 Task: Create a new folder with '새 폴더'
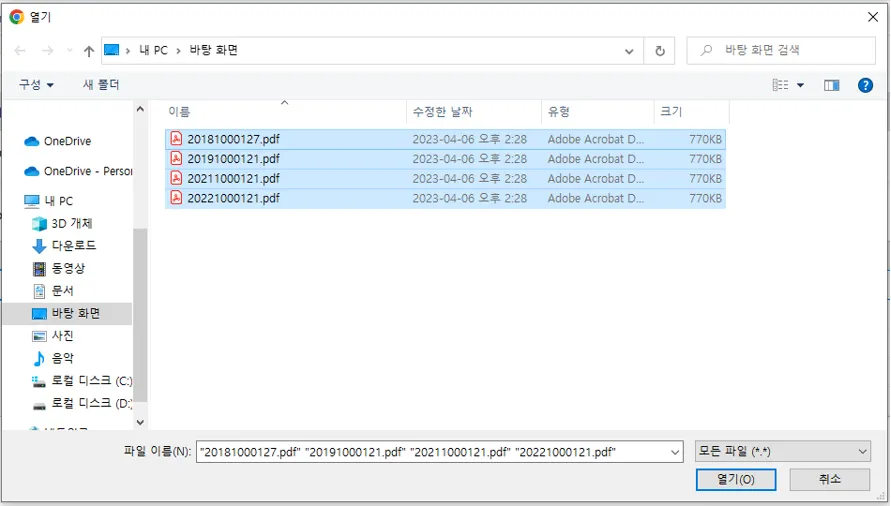(x=101, y=85)
